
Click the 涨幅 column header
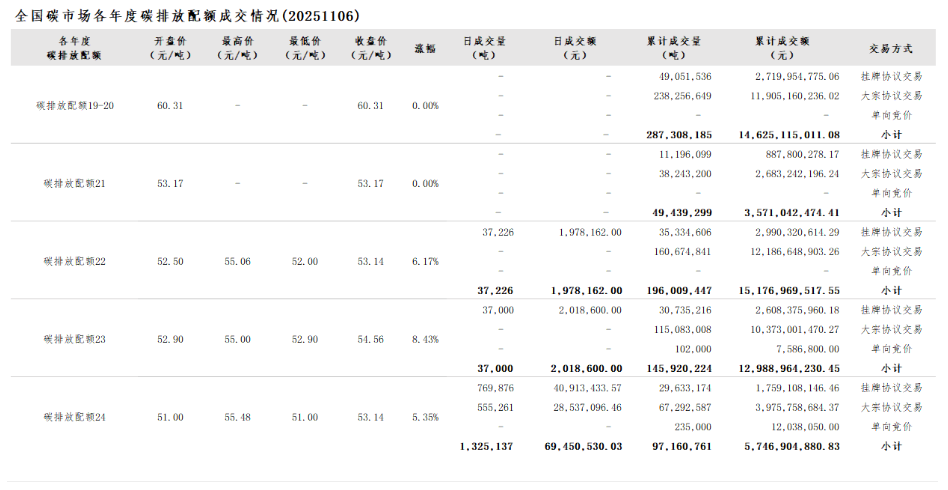tap(425, 48)
